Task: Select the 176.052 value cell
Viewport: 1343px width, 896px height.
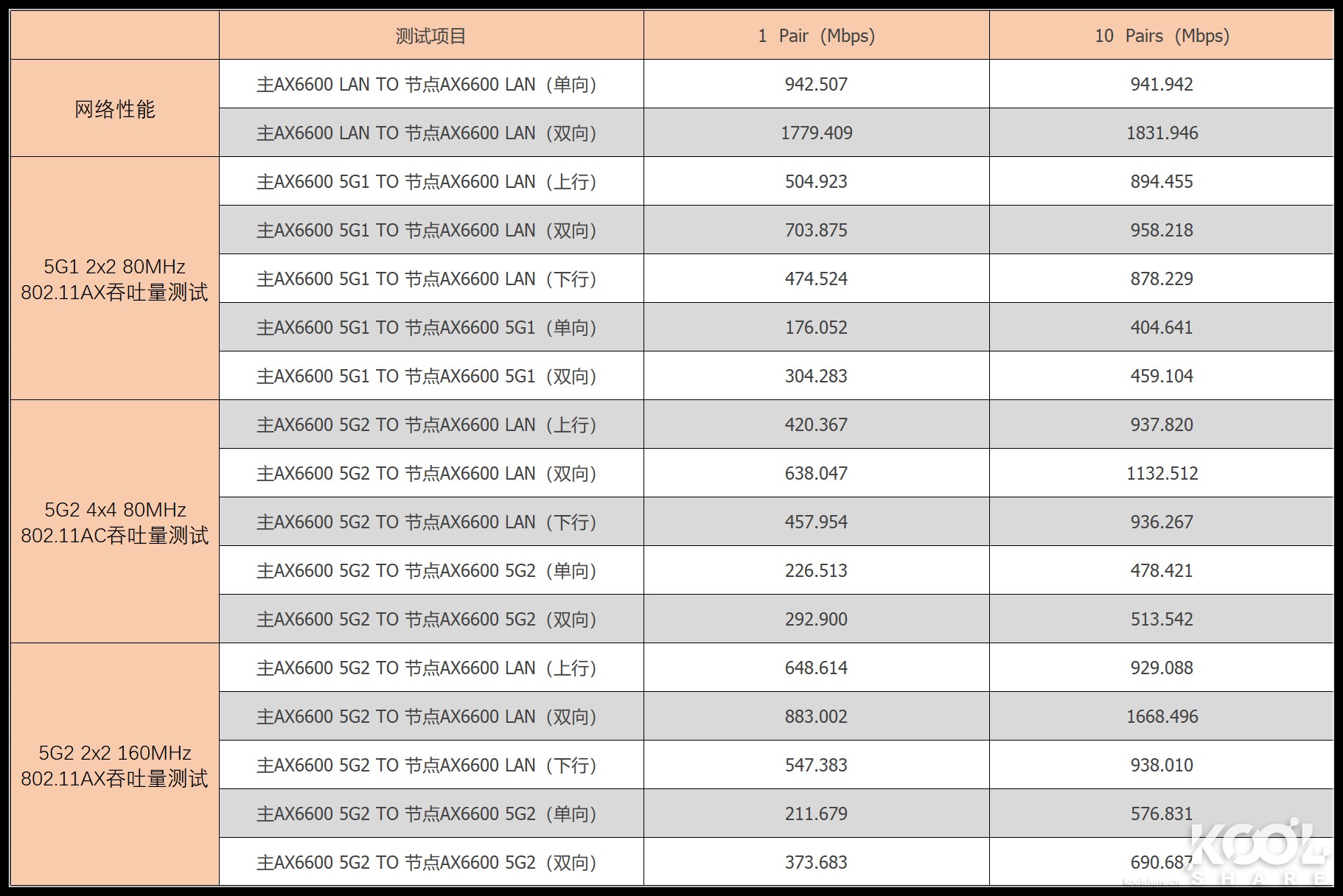Action: [816, 328]
